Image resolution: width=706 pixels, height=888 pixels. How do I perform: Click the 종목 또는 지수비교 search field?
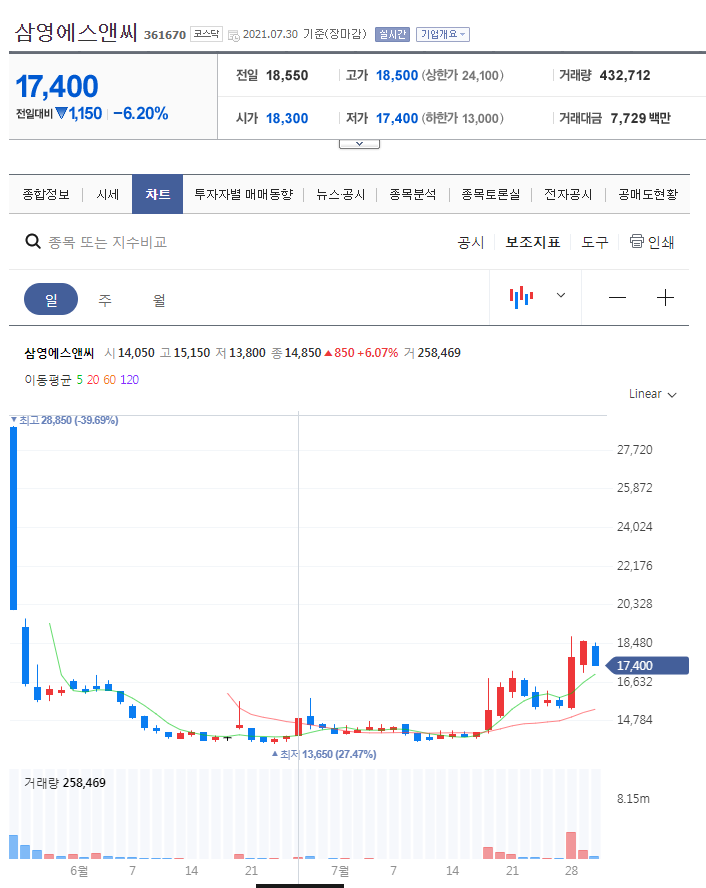108,242
